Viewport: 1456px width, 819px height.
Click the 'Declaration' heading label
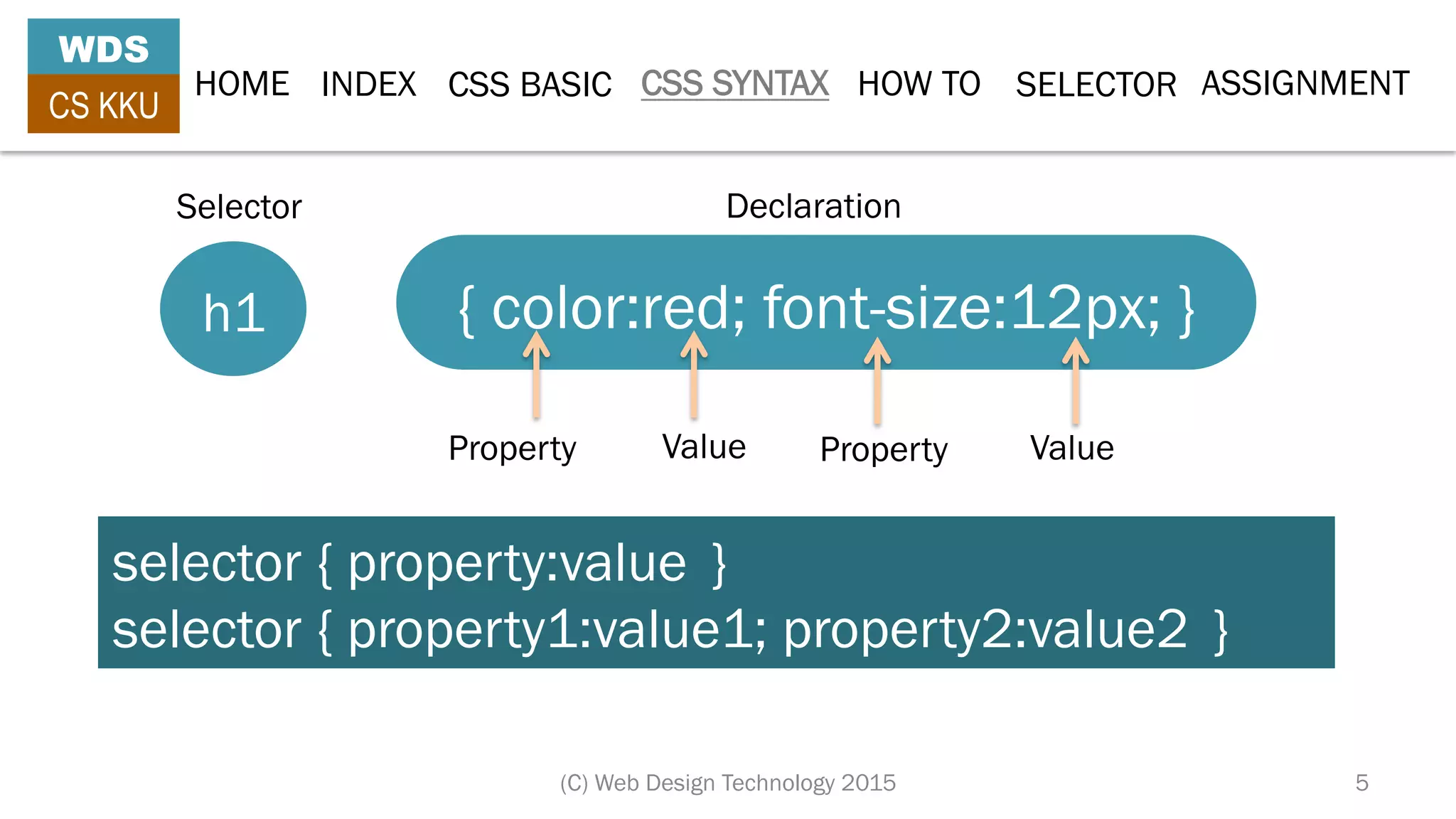point(813,206)
